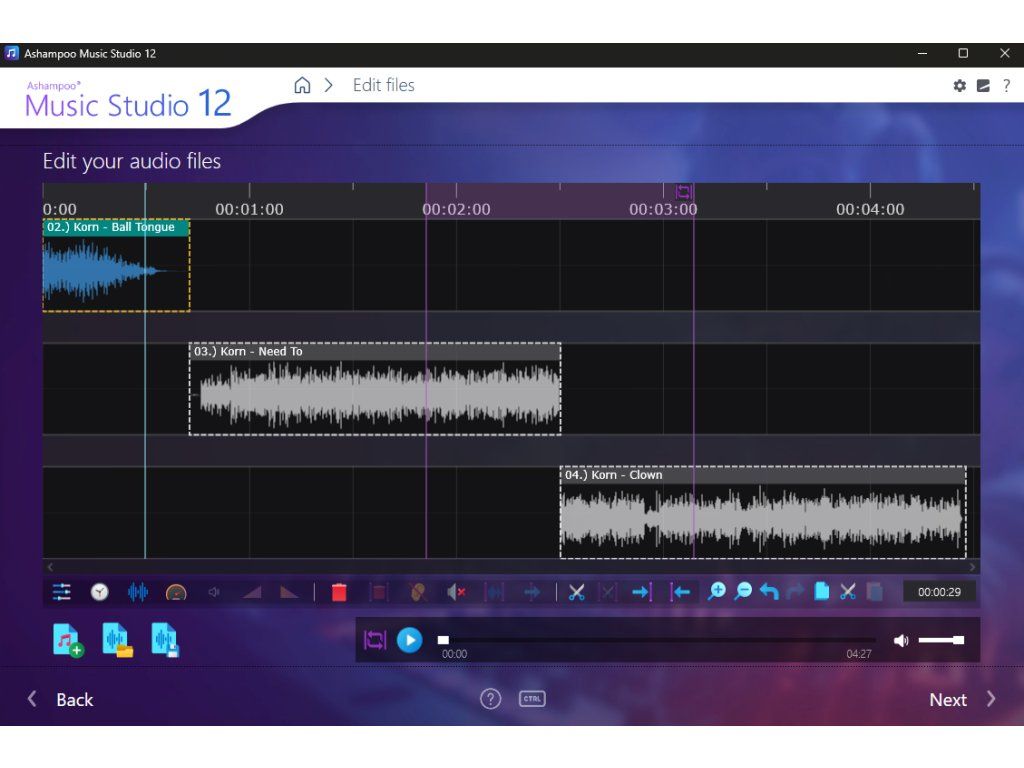This screenshot has width=1024, height=768.
Task: Zoom in on the timeline
Action: [716, 592]
